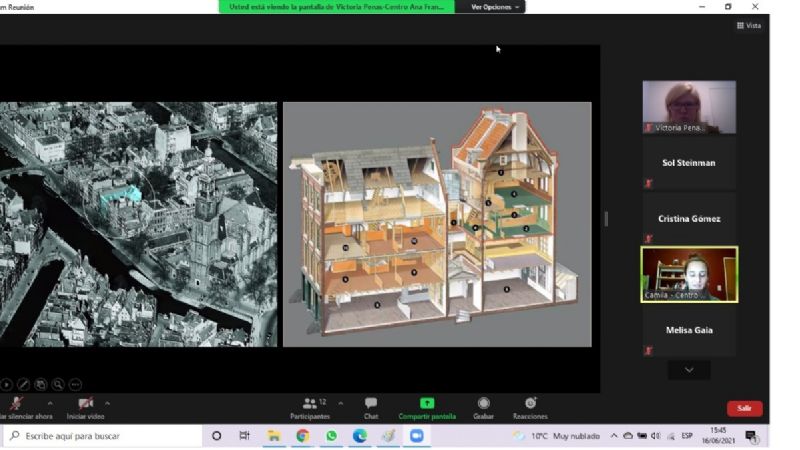Click the aerial city photo in slide

tap(138, 224)
